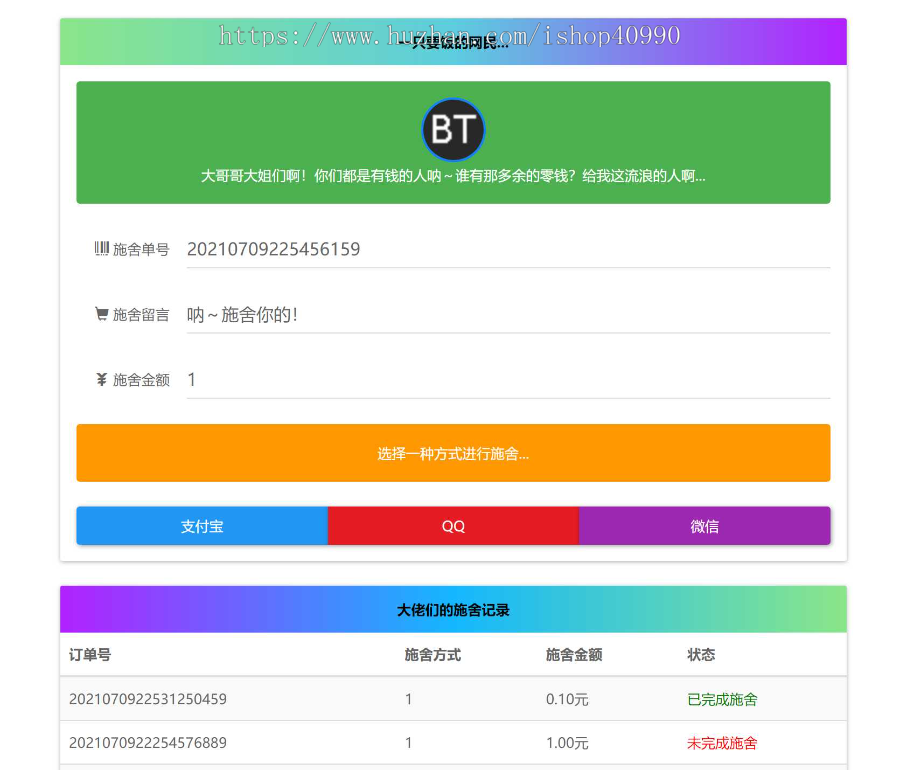
Task: Focus the 施舍单号 order number field
Action: 508,250
